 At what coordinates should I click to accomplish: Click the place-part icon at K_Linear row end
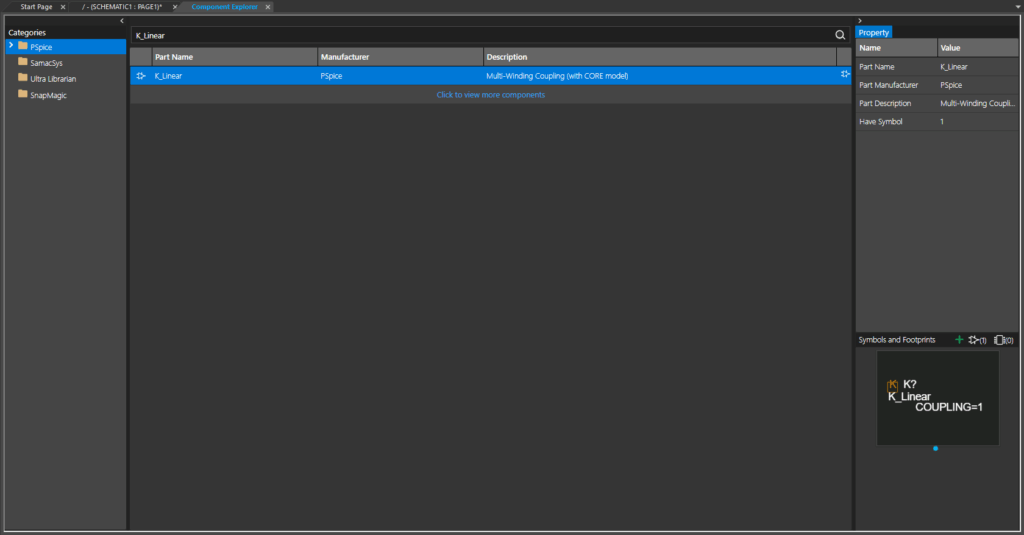(x=845, y=74)
